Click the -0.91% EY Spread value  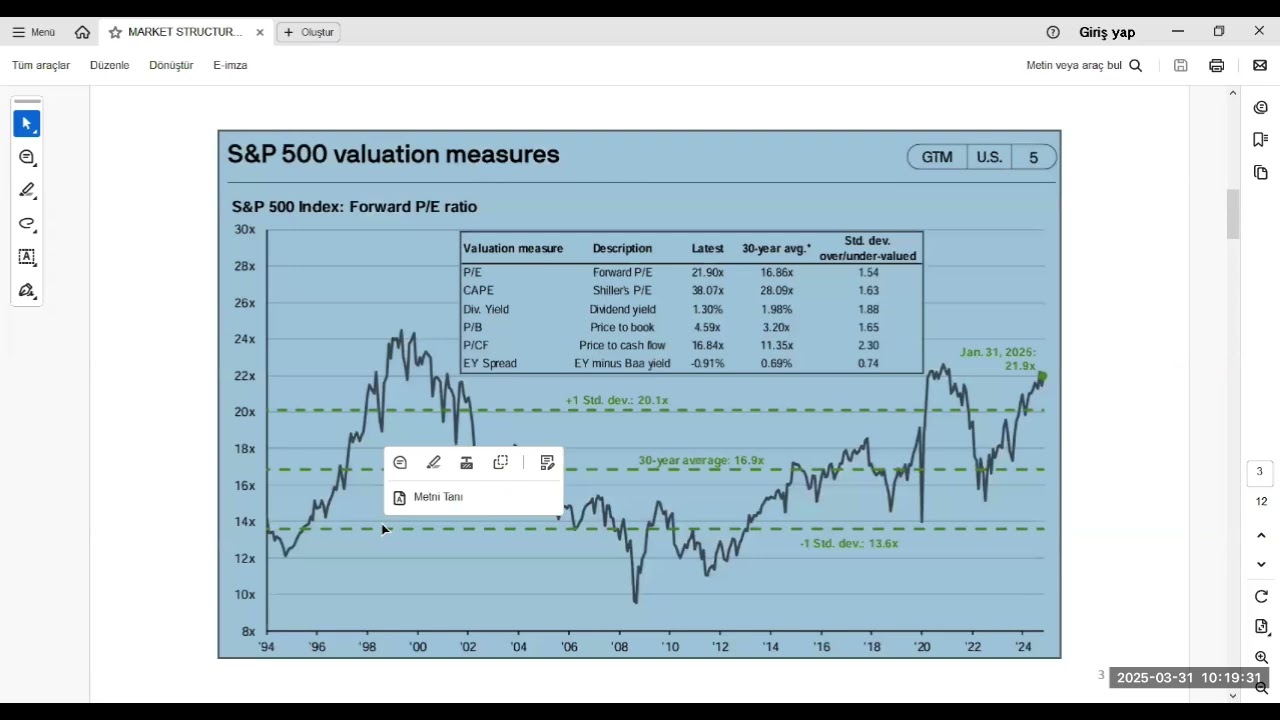[707, 364]
